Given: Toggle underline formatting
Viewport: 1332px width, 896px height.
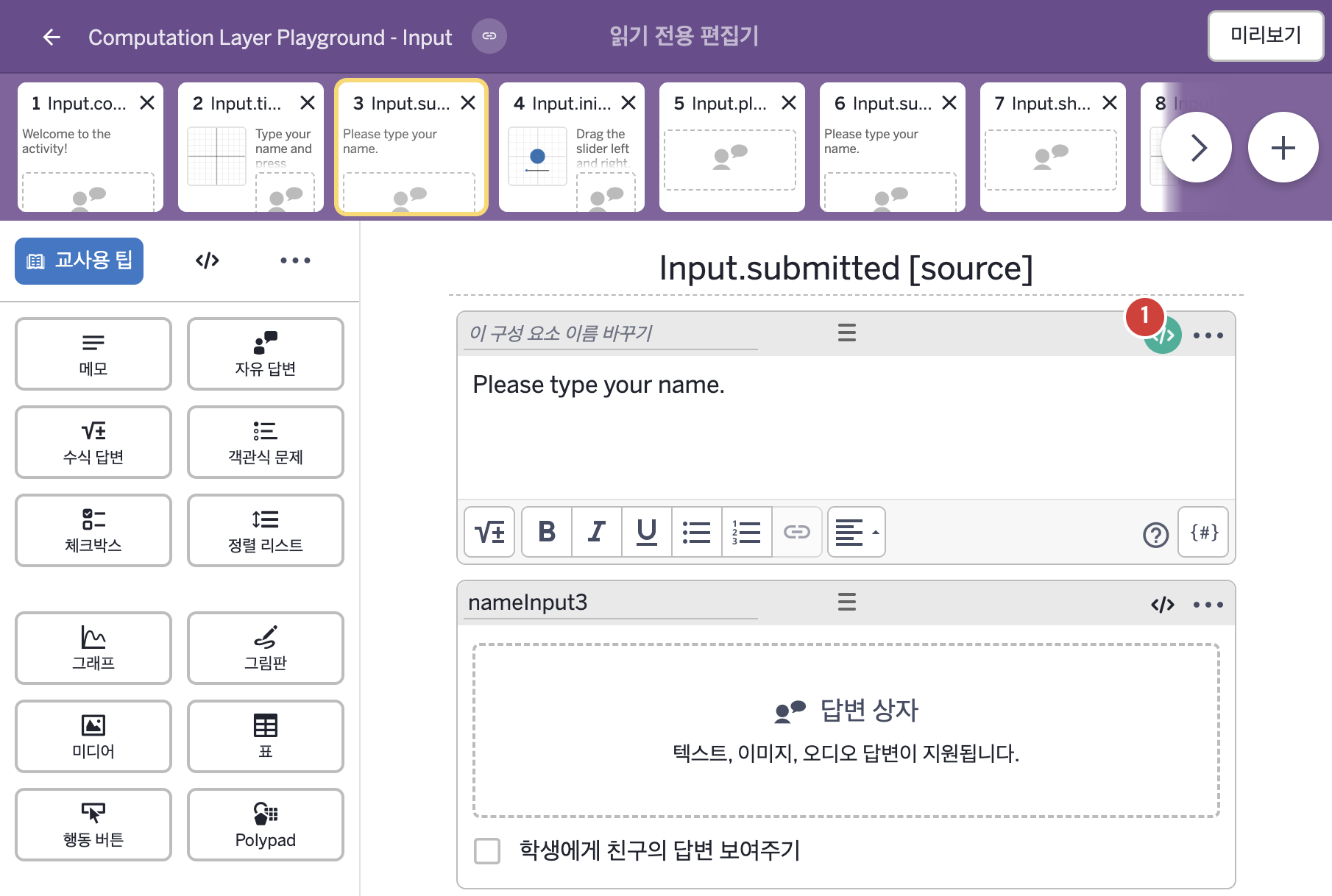Looking at the screenshot, I should [647, 532].
